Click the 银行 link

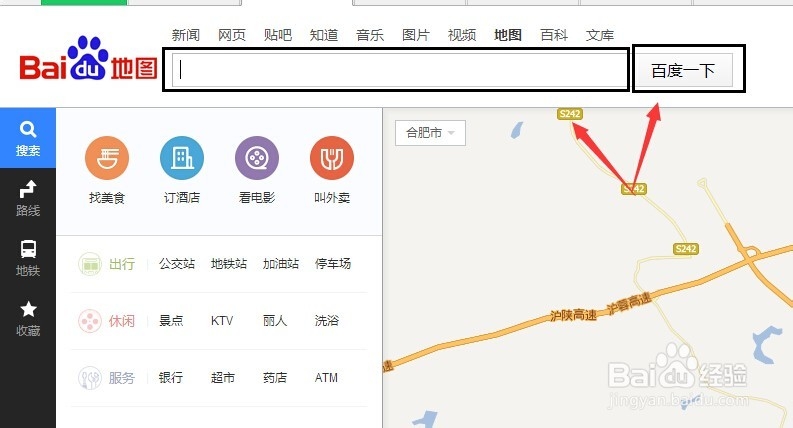coord(171,377)
